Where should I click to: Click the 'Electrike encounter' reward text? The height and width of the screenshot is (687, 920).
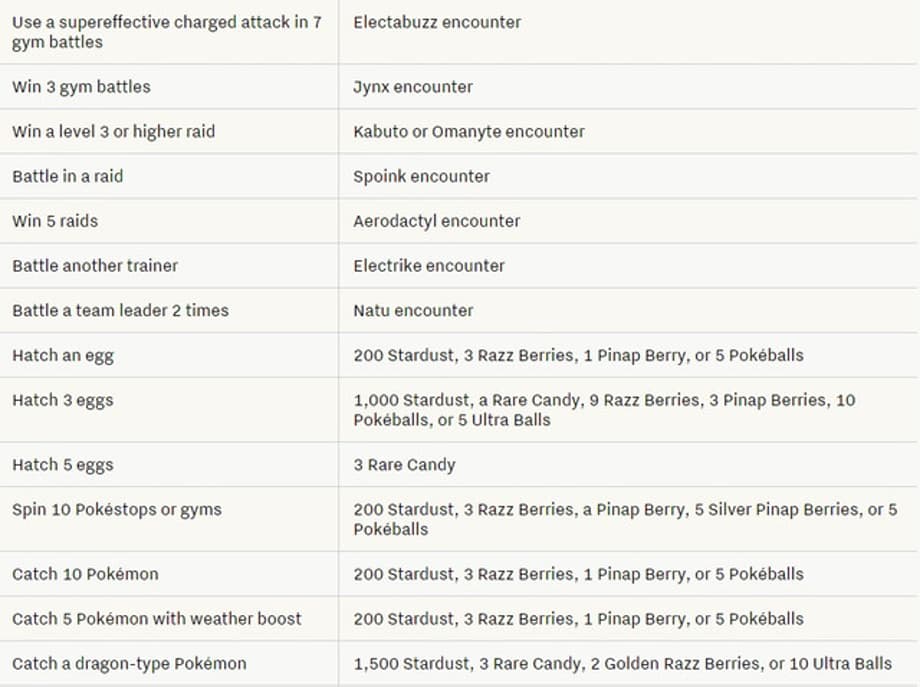[x=429, y=266]
